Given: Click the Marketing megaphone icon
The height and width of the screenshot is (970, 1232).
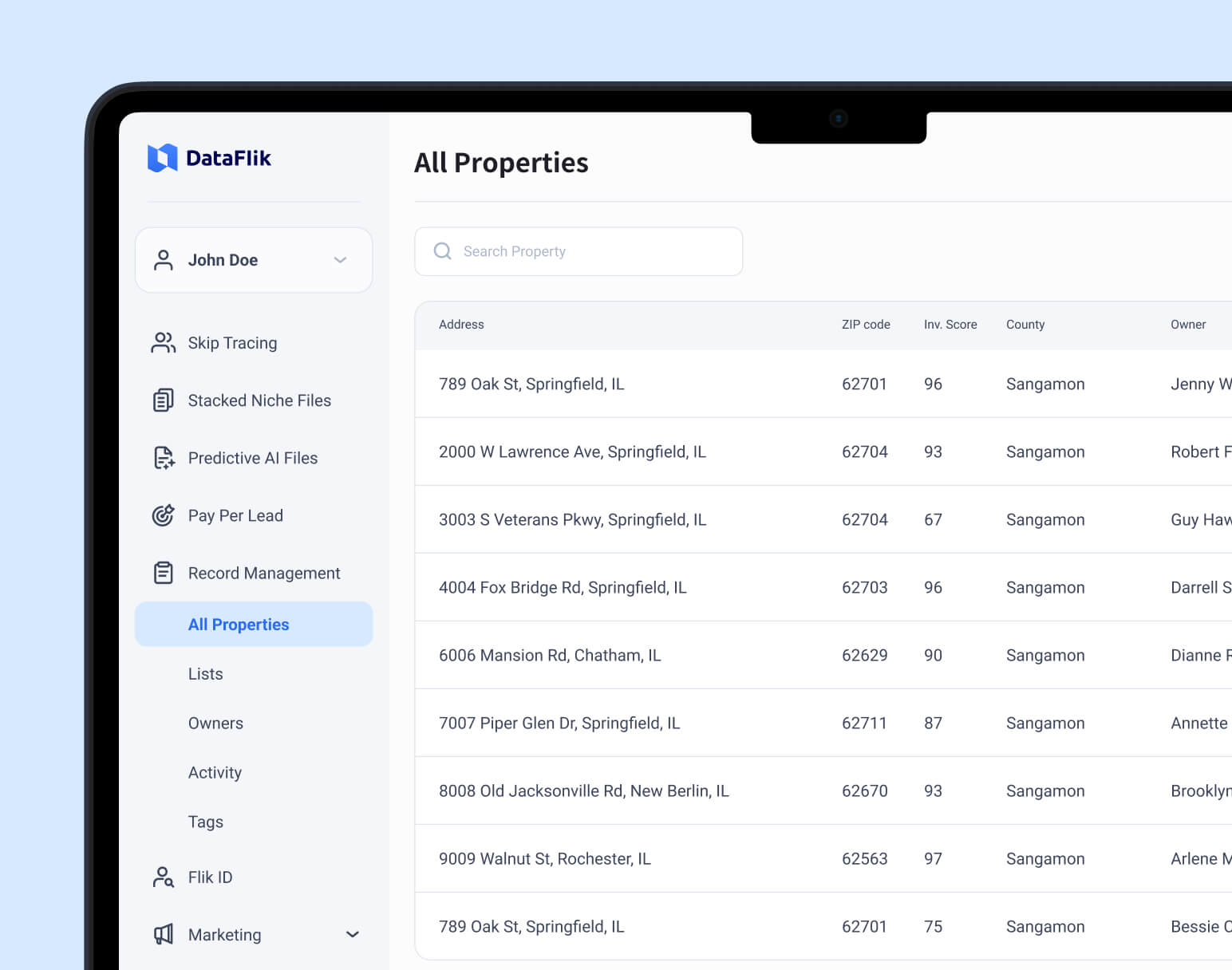Looking at the screenshot, I should (163, 935).
